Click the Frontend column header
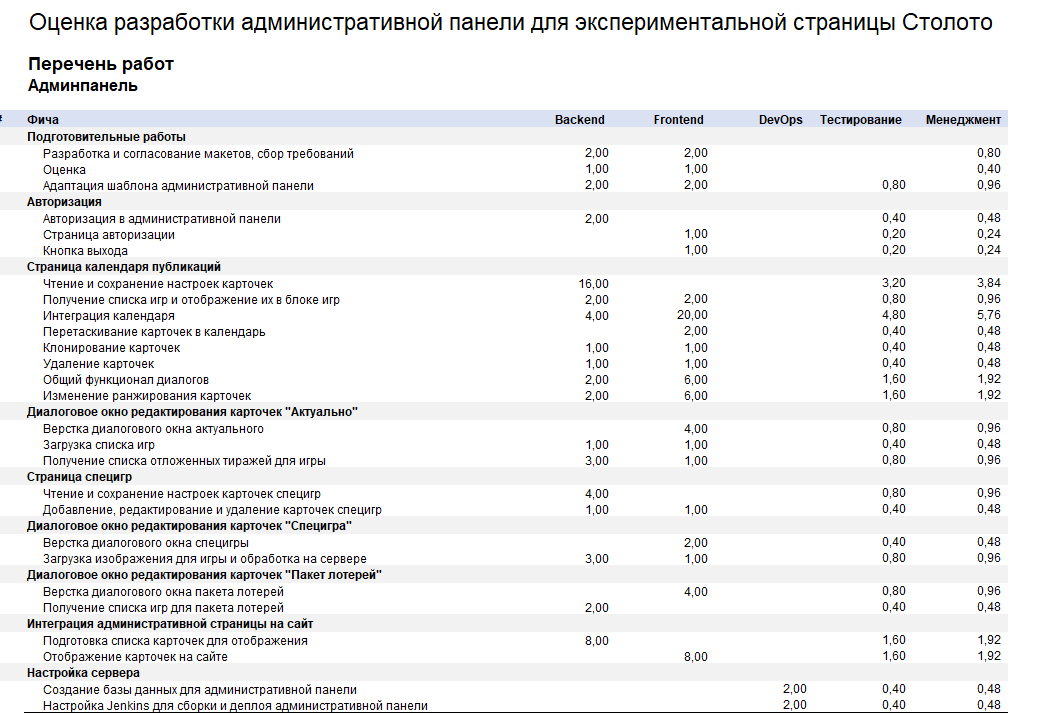The image size is (1037, 714). coord(678,120)
